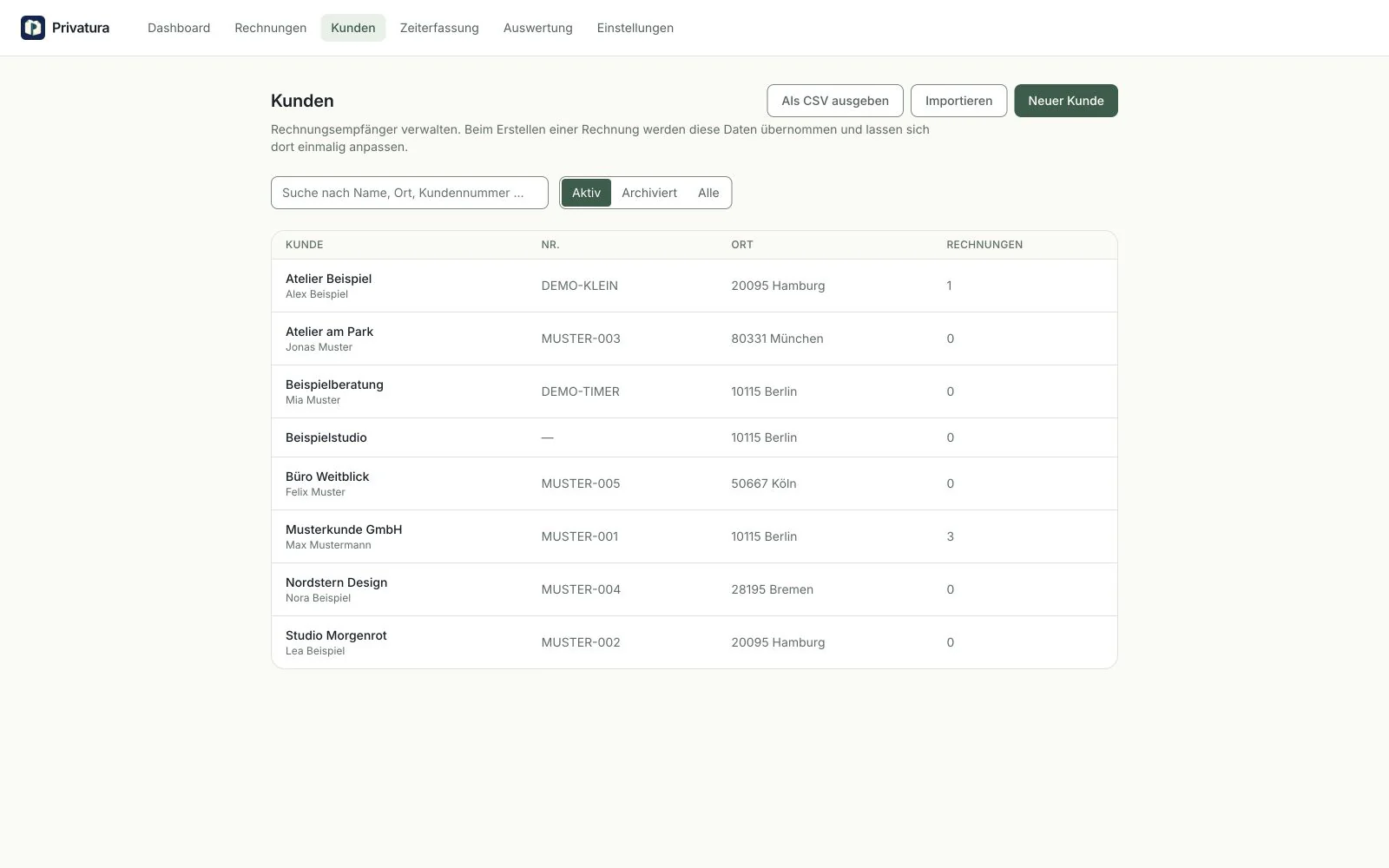
Task: Click the KUNDE column header
Action: click(x=305, y=245)
